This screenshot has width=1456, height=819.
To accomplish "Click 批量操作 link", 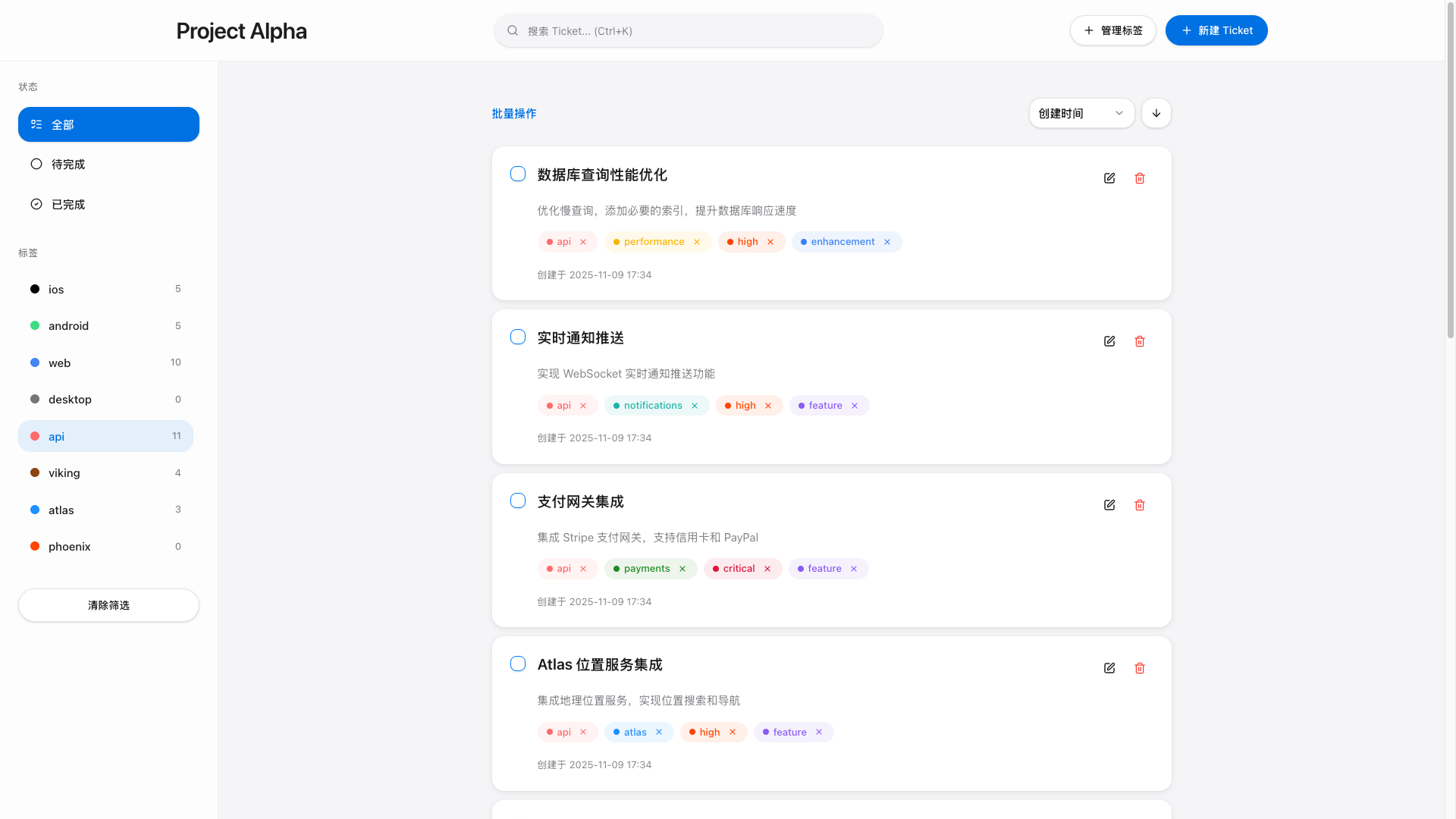I will tap(513, 114).
